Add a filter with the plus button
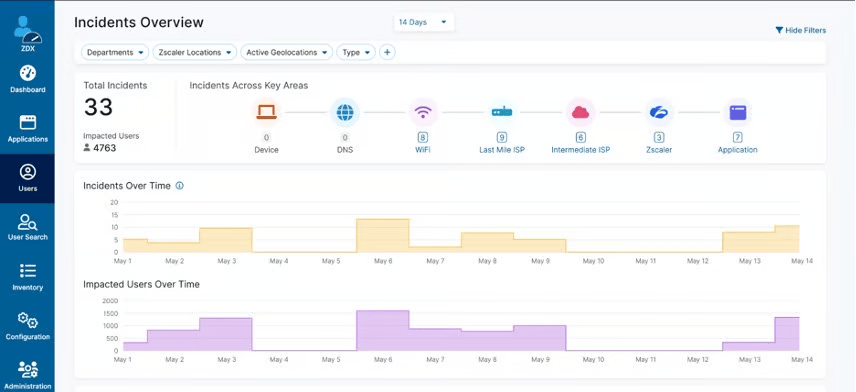856x392 pixels. pyautogui.click(x=387, y=52)
